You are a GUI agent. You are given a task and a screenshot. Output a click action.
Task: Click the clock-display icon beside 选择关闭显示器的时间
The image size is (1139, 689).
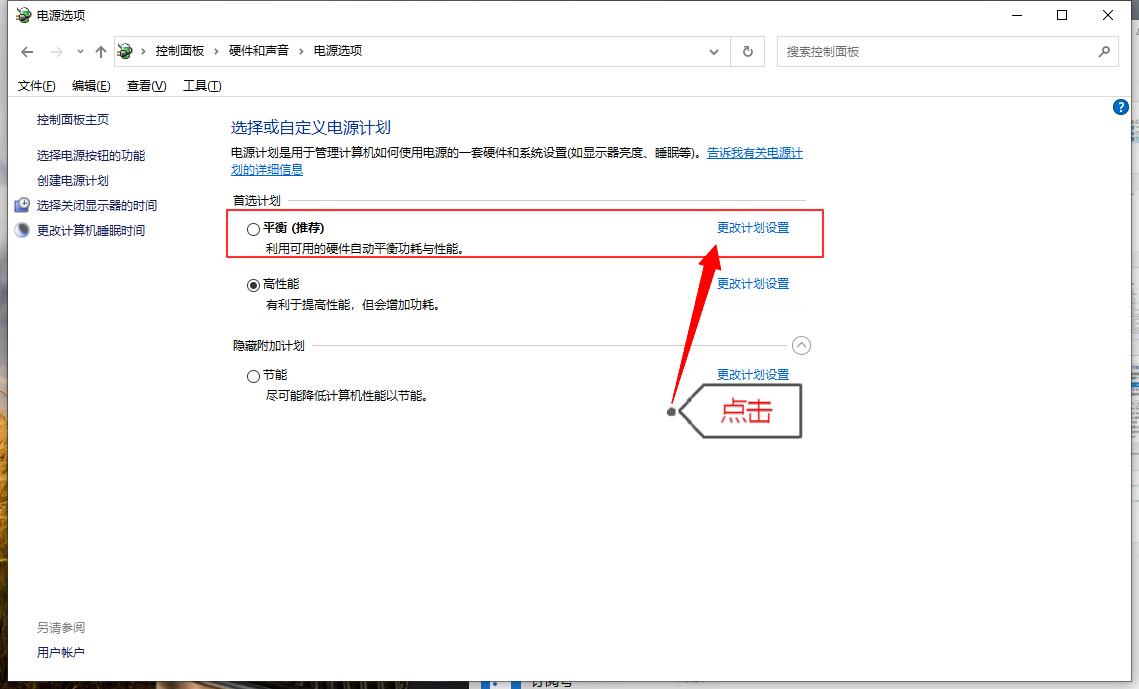pyautogui.click(x=23, y=205)
